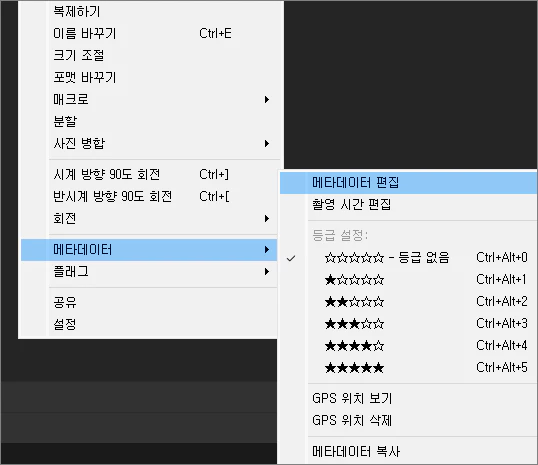Choose 메타데이터 복사 at submenu bottom
Image resolution: width=538 pixels, height=465 pixels.
pos(408,452)
